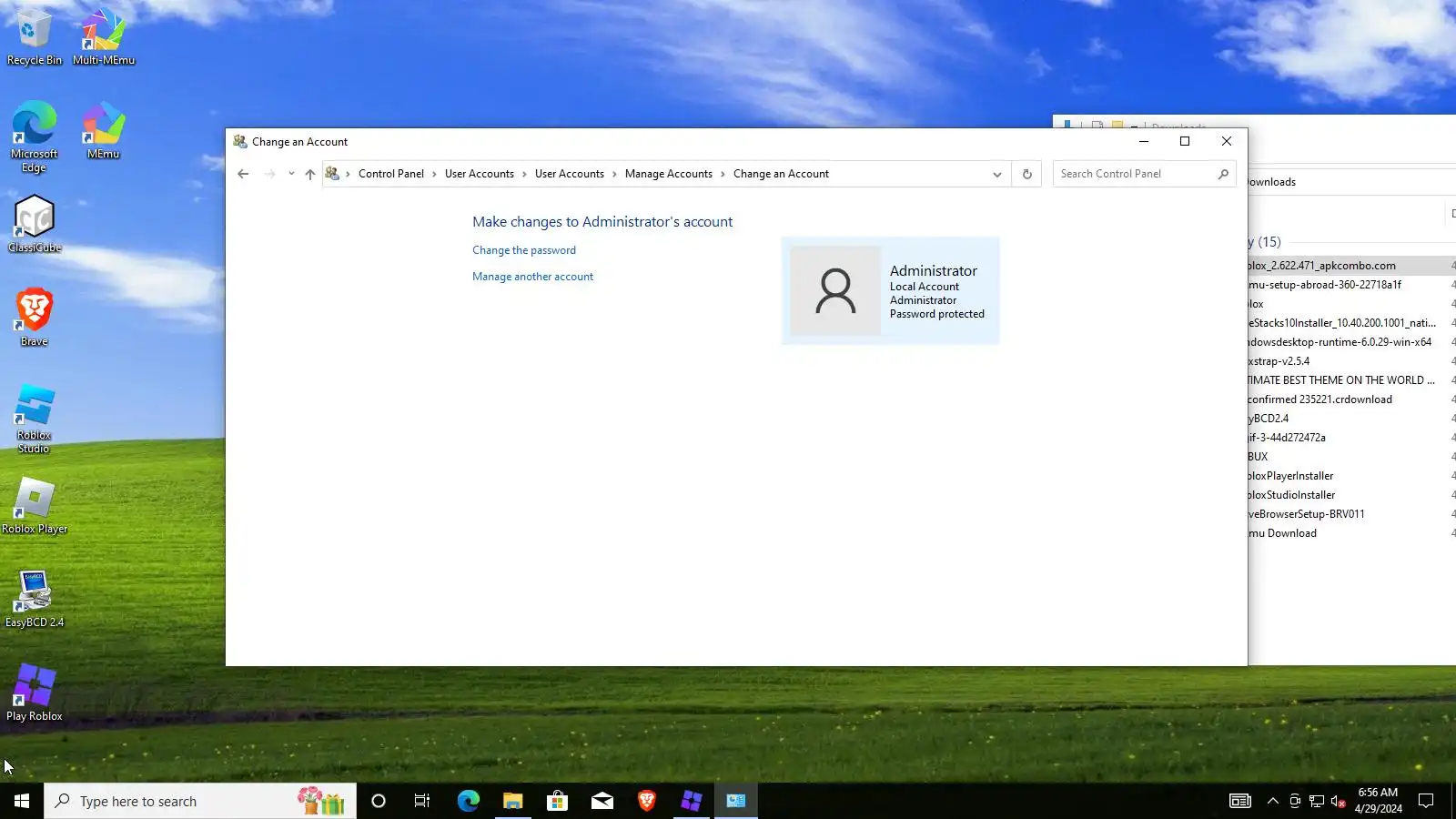Open the Windows Start menu
The image size is (1456, 819).
(22, 801)
